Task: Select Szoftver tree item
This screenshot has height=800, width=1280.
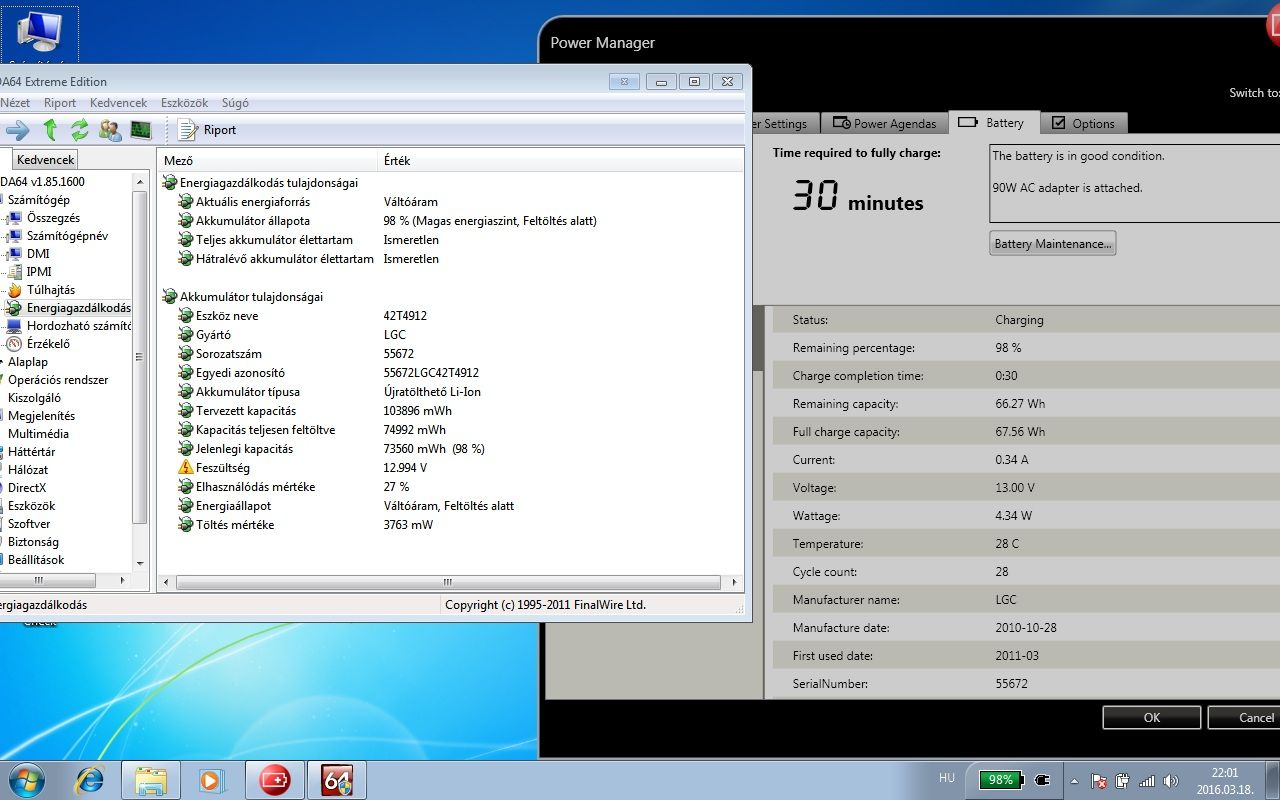Action: [x=29, y=524]
